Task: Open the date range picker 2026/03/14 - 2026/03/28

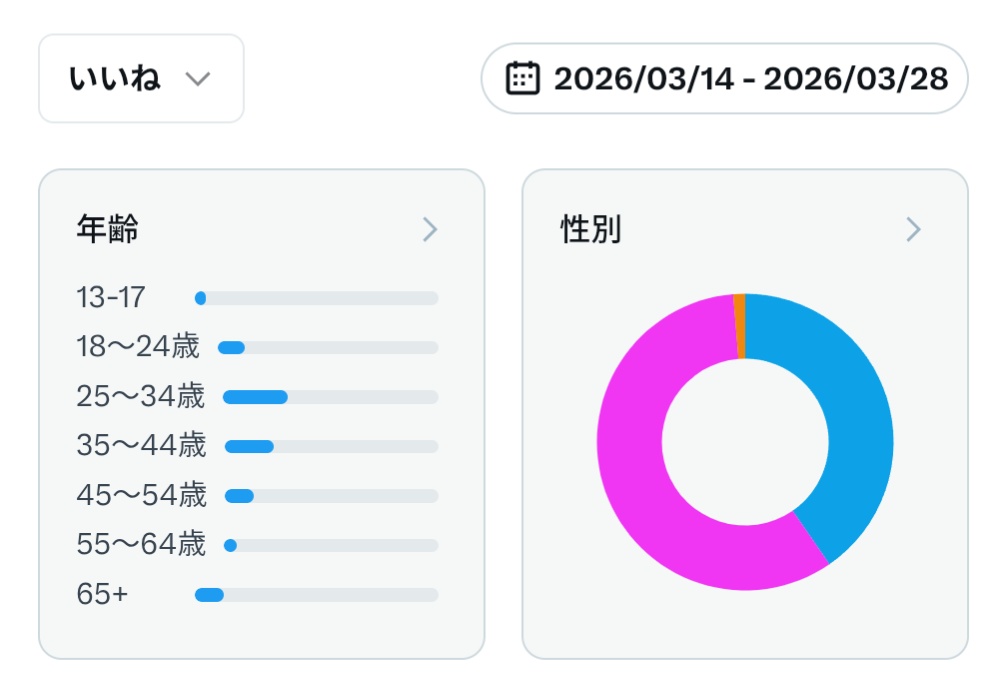Action: pyautogui.click(x=724, y=79)
